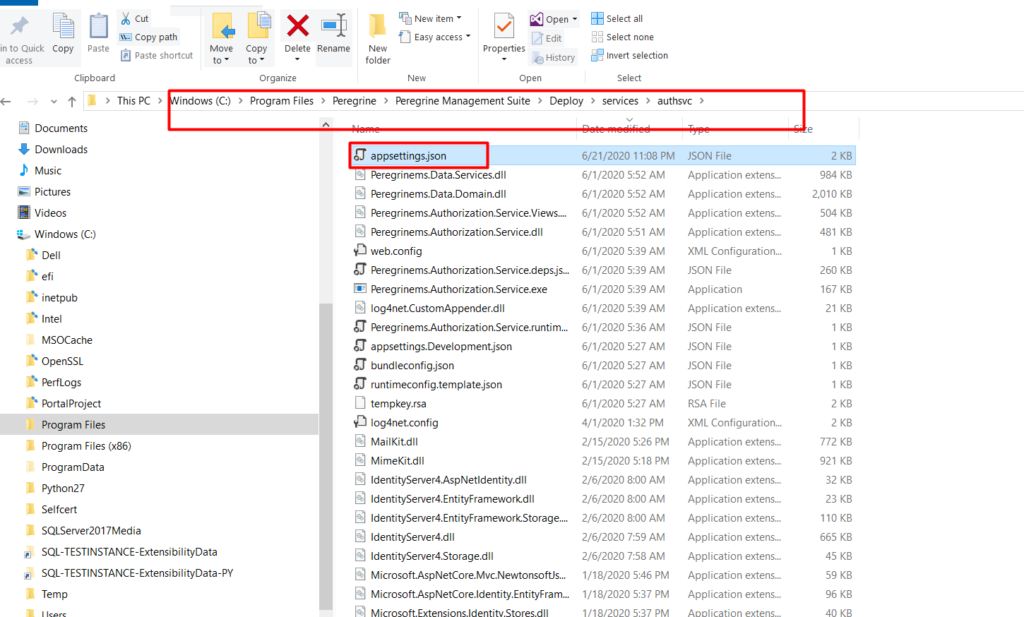Click the Paste shortcut icon
This screenshot has height=617, width=1024.
(x=157, y=55)
